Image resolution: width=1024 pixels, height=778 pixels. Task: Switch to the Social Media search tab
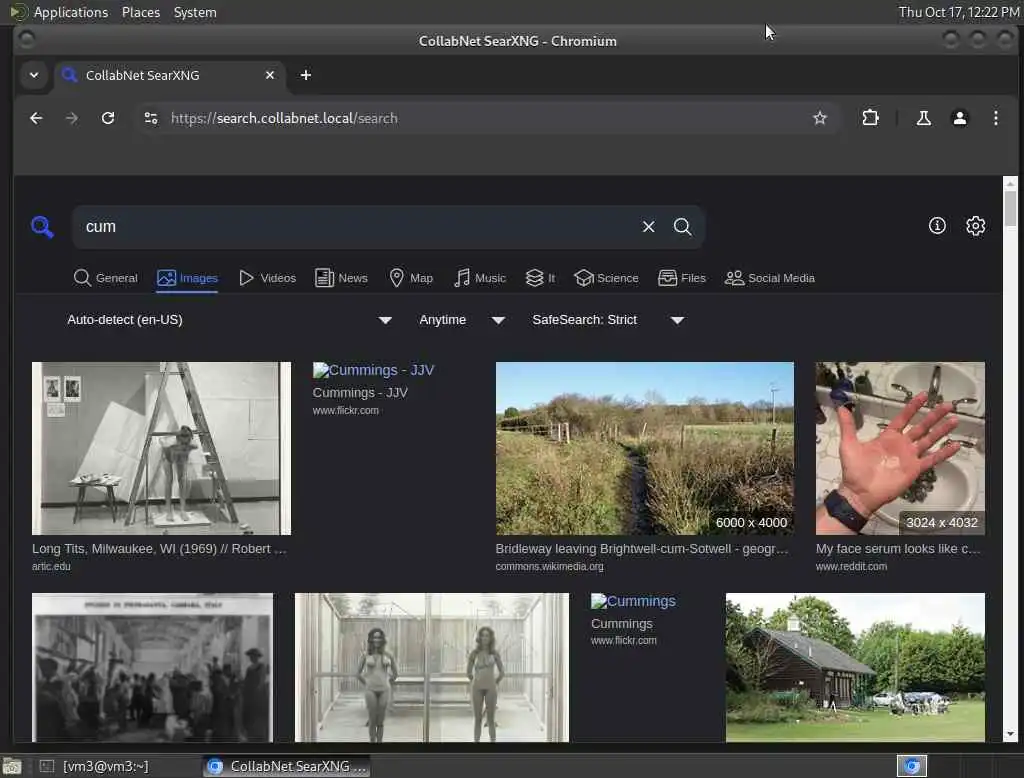pos(770,278)
